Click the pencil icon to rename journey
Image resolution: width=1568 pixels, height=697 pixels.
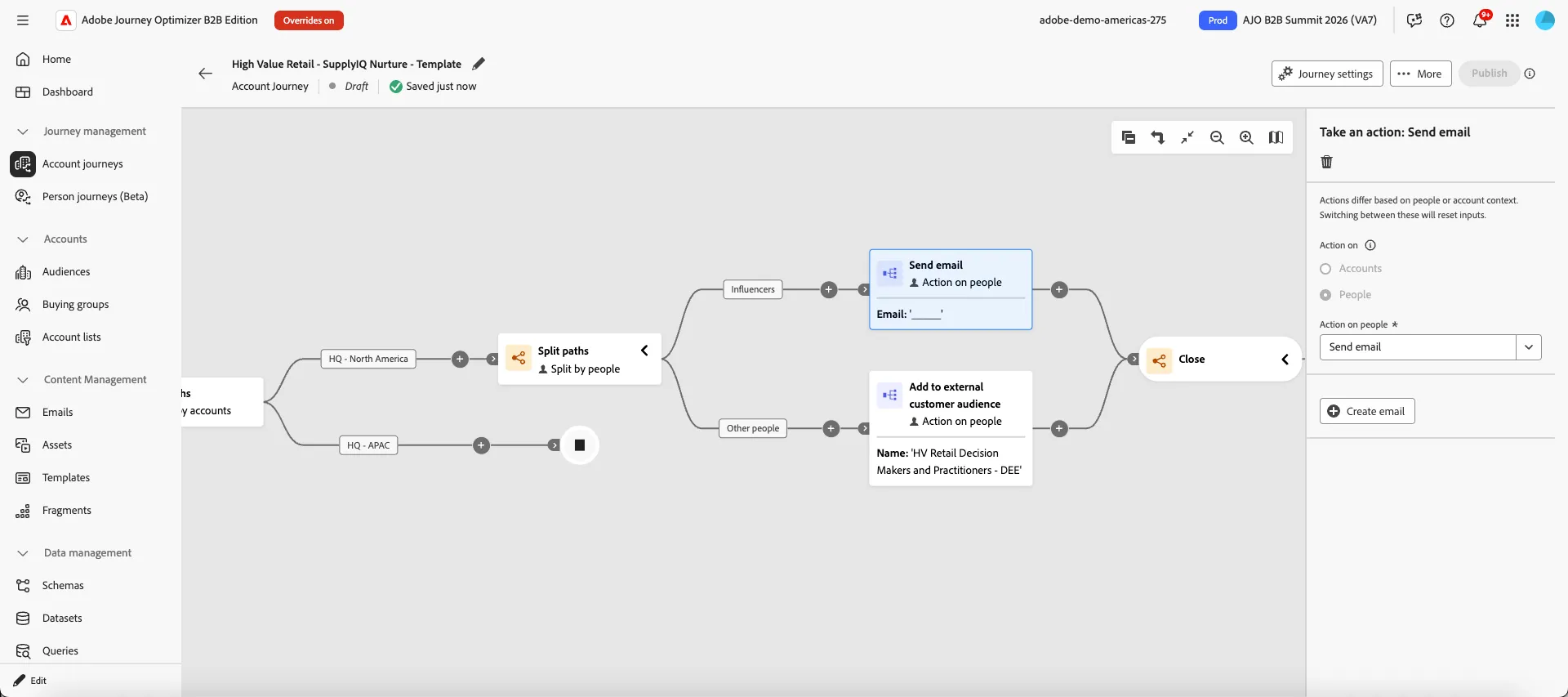[479, 64]
